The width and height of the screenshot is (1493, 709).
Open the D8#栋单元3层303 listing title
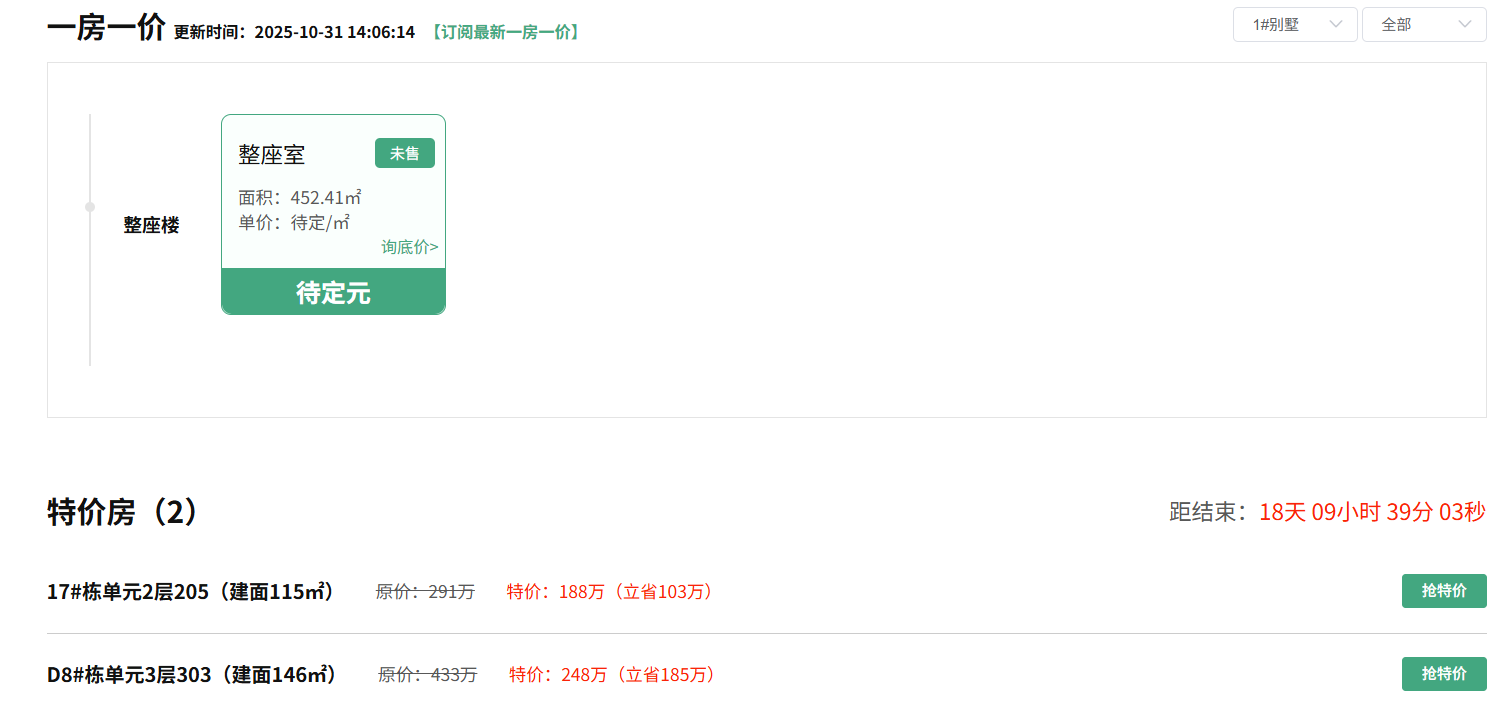coord(191,675)
